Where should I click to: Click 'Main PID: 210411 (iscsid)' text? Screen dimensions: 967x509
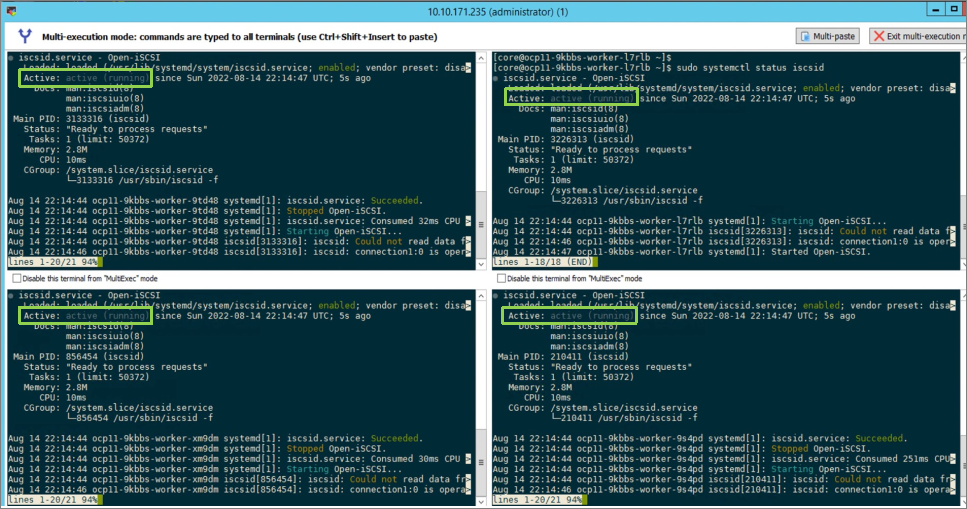coord(563,357)
